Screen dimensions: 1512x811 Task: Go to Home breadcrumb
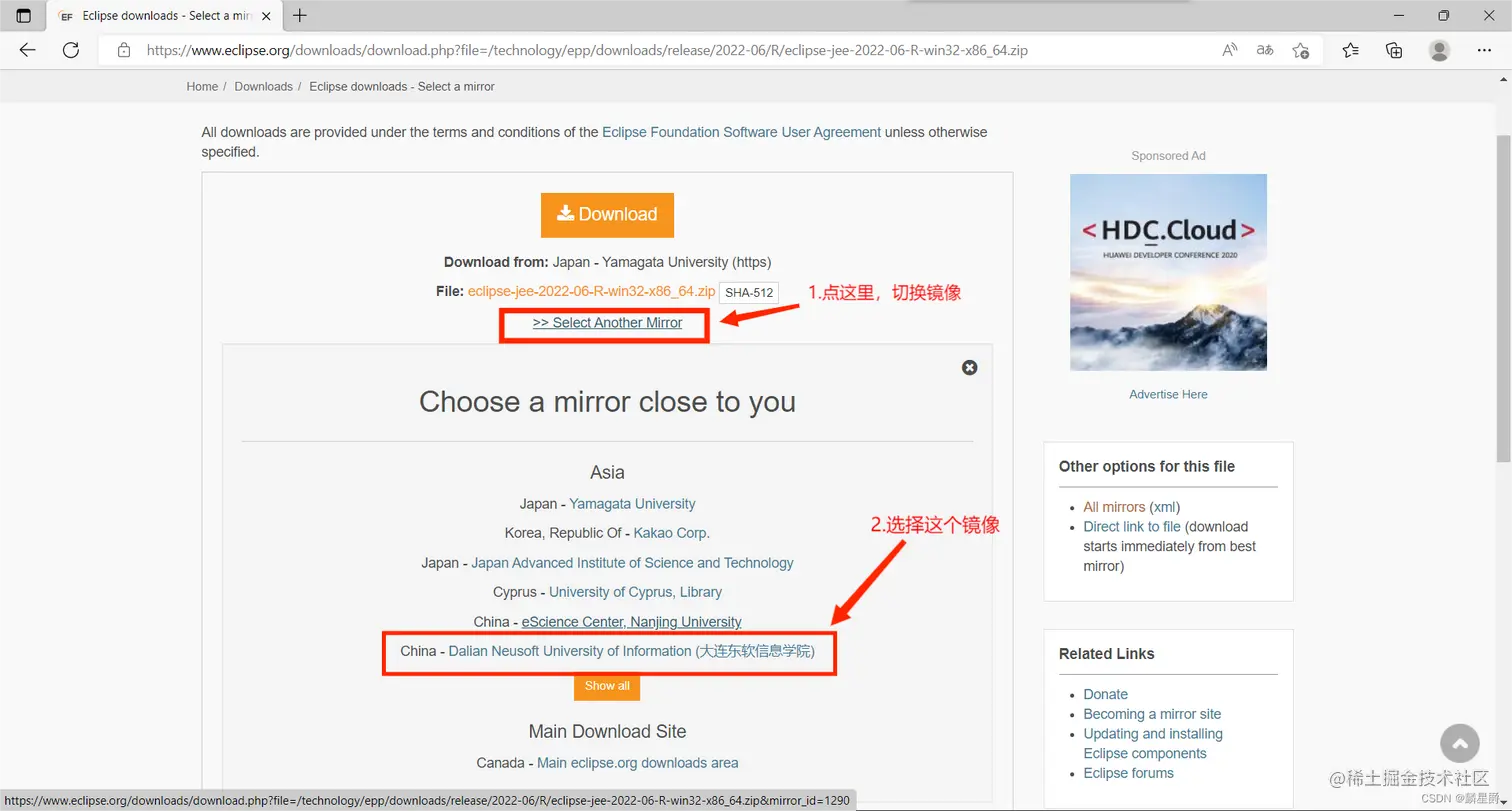202,87
